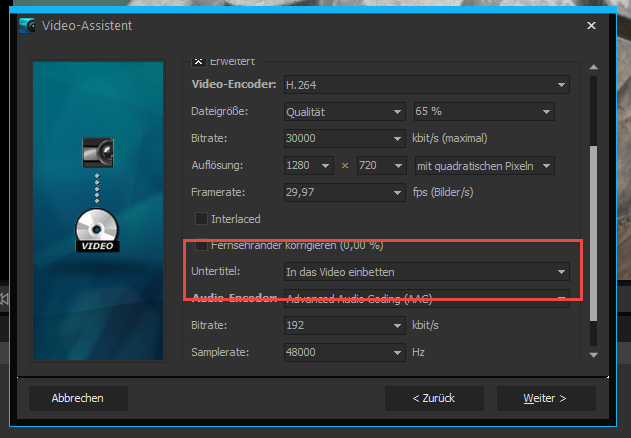Viewport: 631px width, 438px height.
Task: Click the Abbrechen button
Action: (79, 398)
